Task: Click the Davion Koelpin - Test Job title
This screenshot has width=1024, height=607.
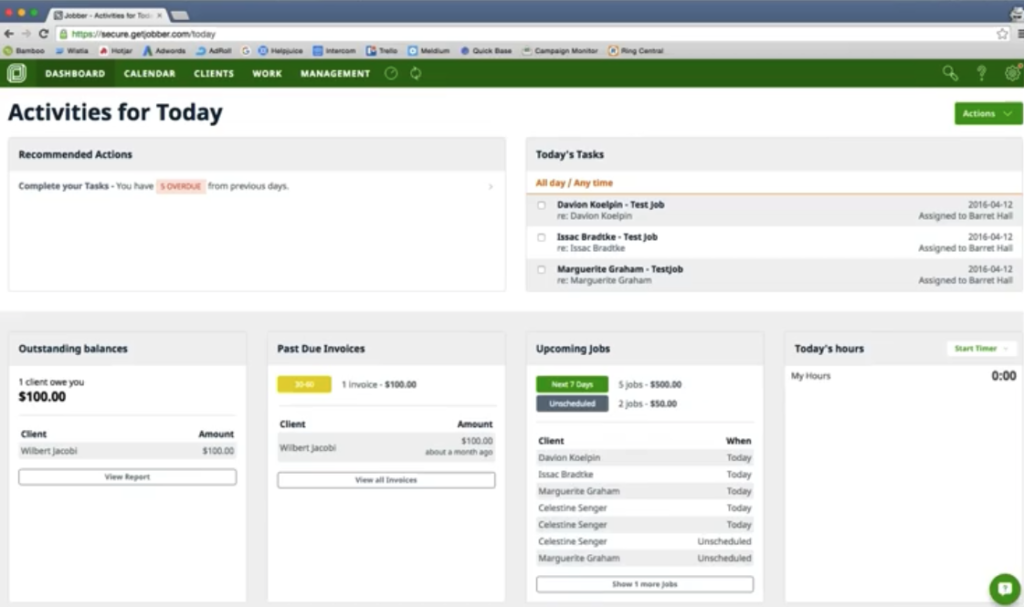Action: pyautogui.click(x=610, y=205)
